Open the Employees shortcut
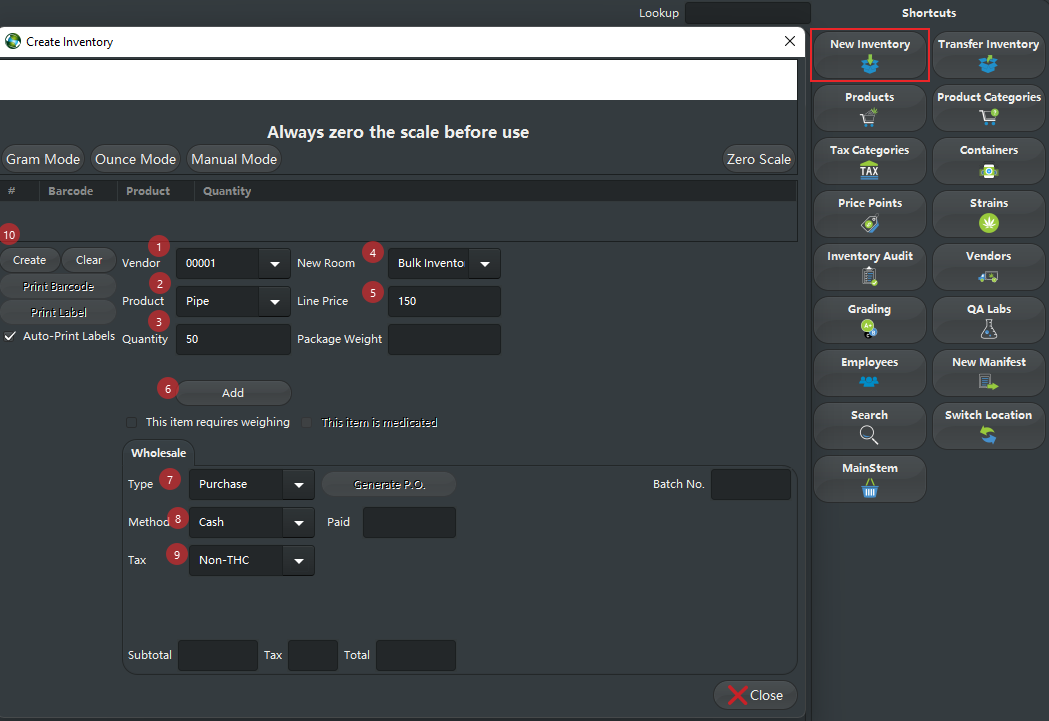1049x721 pixels. point(869,372)
